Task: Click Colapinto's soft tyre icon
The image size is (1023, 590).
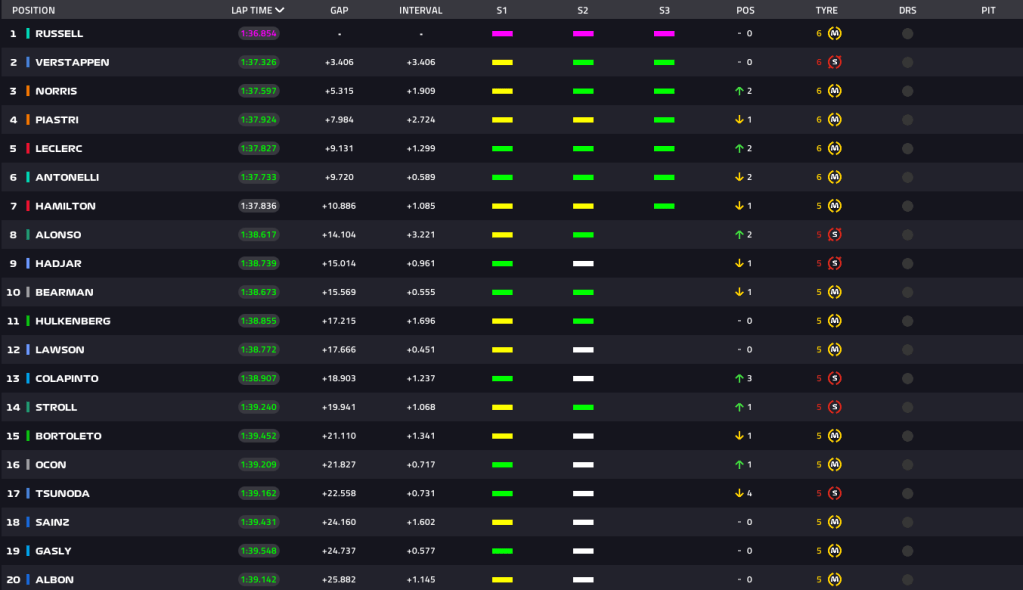Action: [x=834, y=378]
